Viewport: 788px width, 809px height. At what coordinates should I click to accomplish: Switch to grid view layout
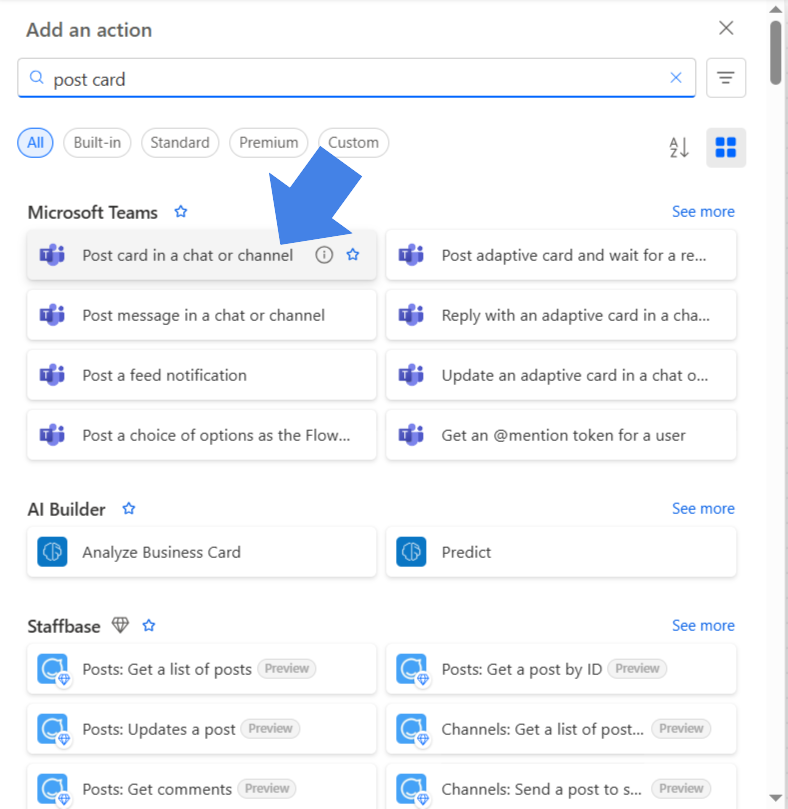726,148
